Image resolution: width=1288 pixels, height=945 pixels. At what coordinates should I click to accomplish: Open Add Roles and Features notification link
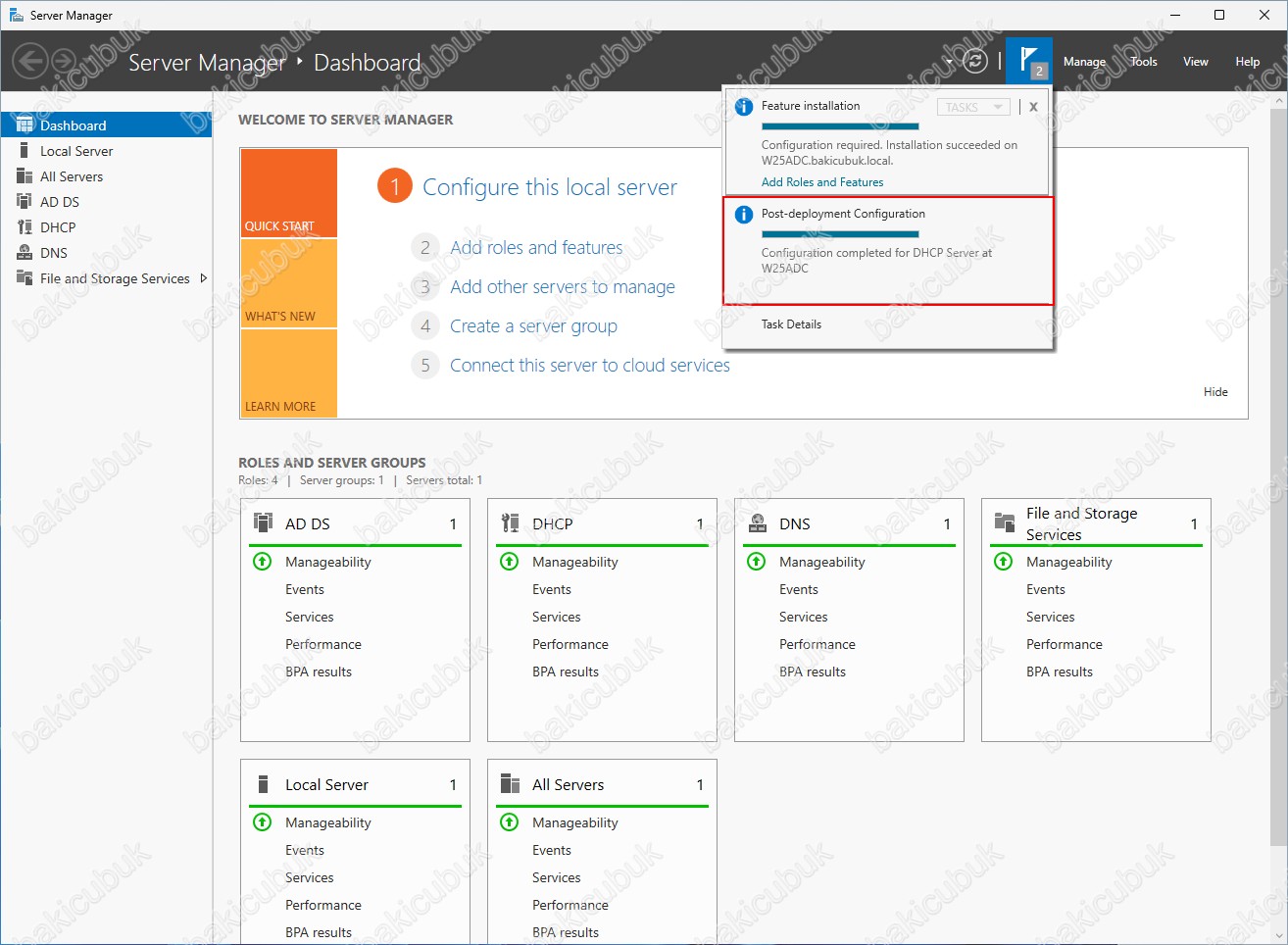click(822, 182)
